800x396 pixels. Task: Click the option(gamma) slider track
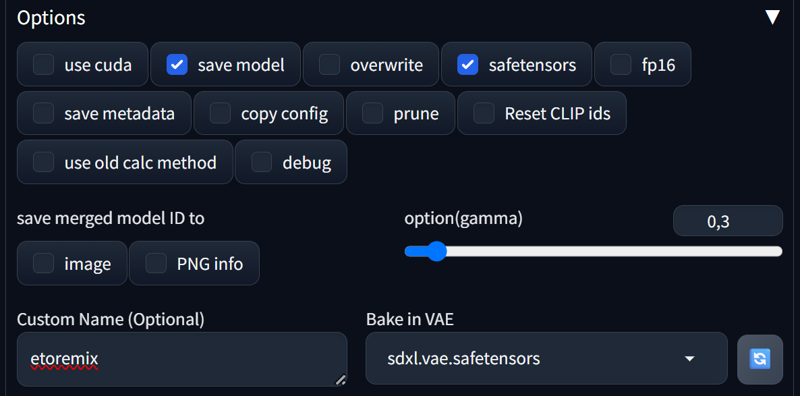(593, 251)
